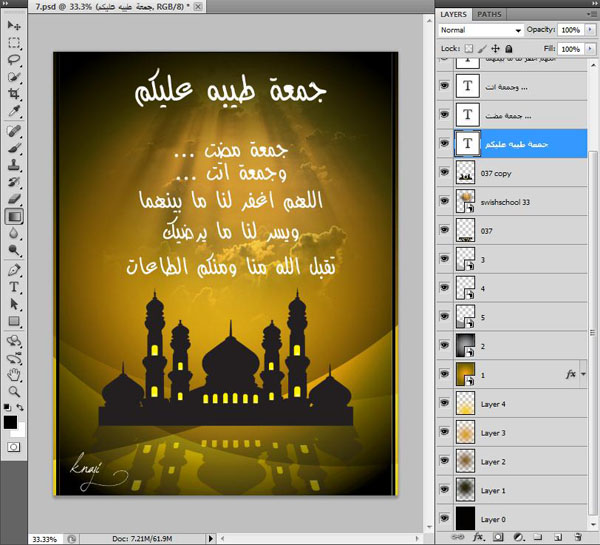The image size is (600, 545).
Task: Select the Move tool
Action: point(15,26)
